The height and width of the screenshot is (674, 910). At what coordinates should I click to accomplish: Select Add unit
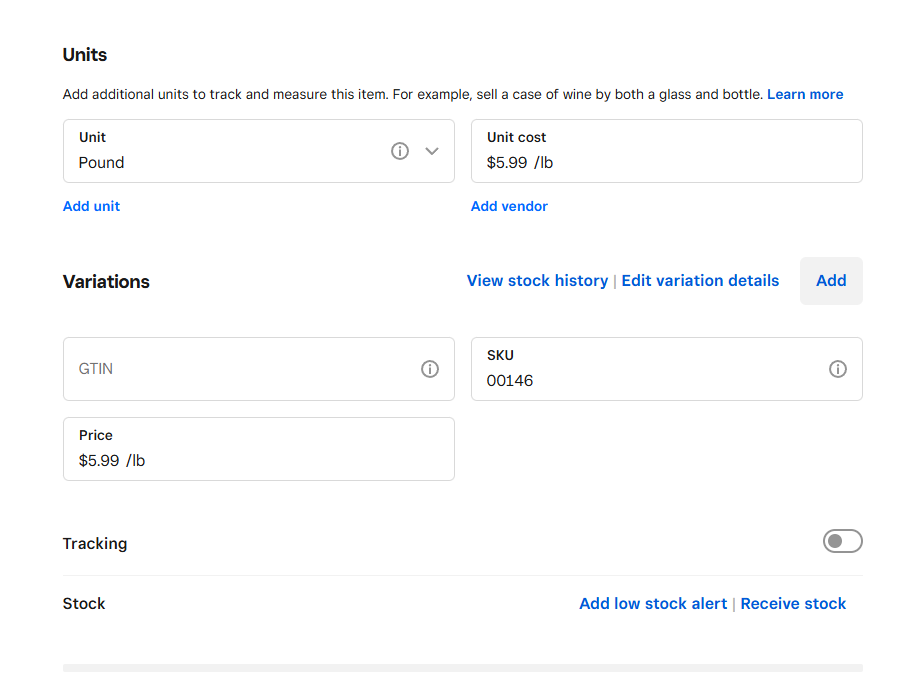91,206
